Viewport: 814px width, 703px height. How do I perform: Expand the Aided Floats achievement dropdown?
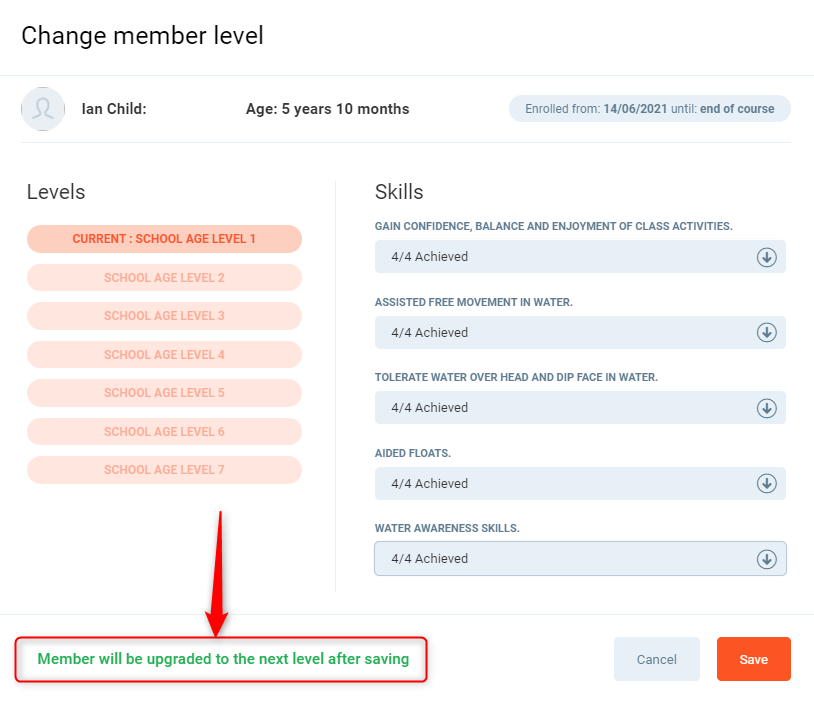pyautogui.click(x=565, y=483)
